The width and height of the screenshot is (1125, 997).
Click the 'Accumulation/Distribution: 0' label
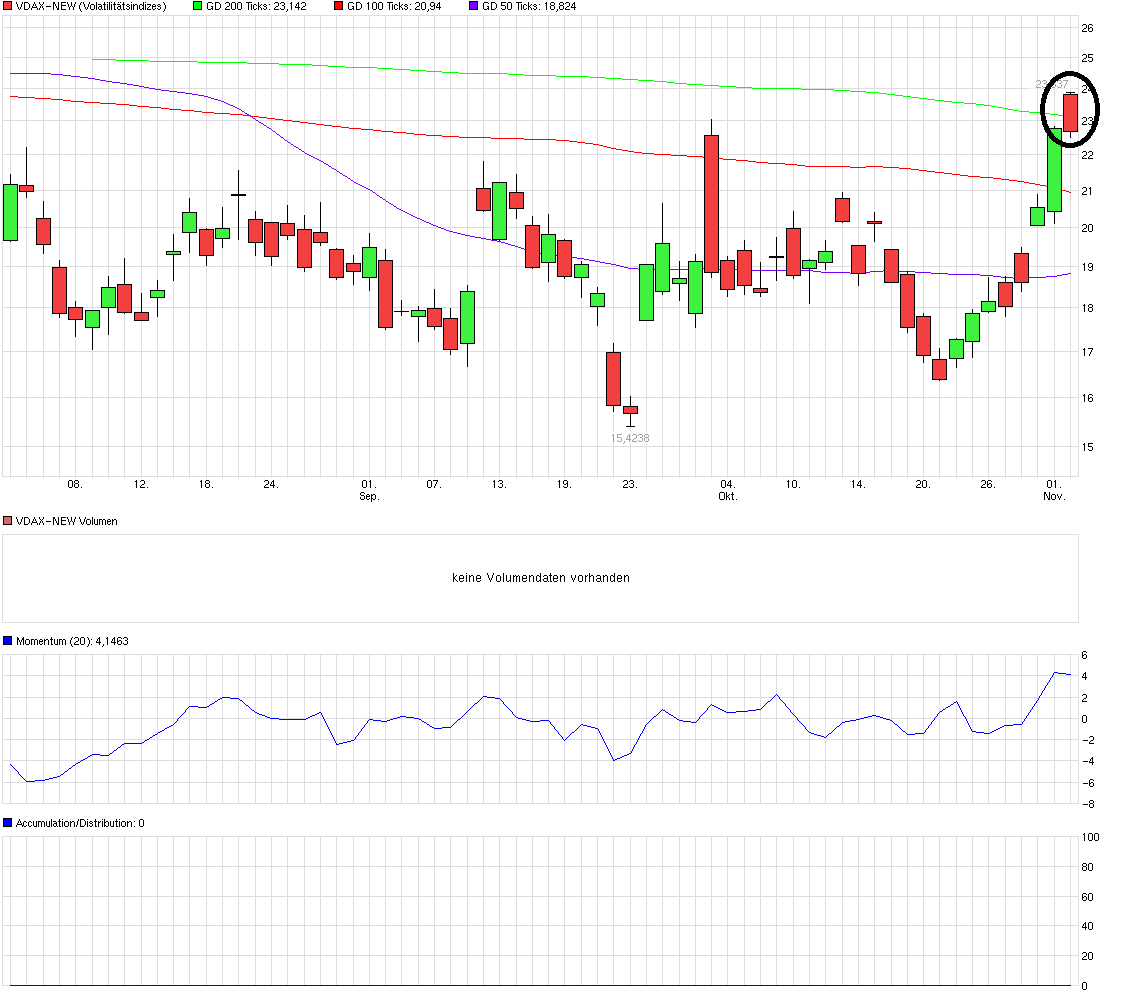point(80,823)
